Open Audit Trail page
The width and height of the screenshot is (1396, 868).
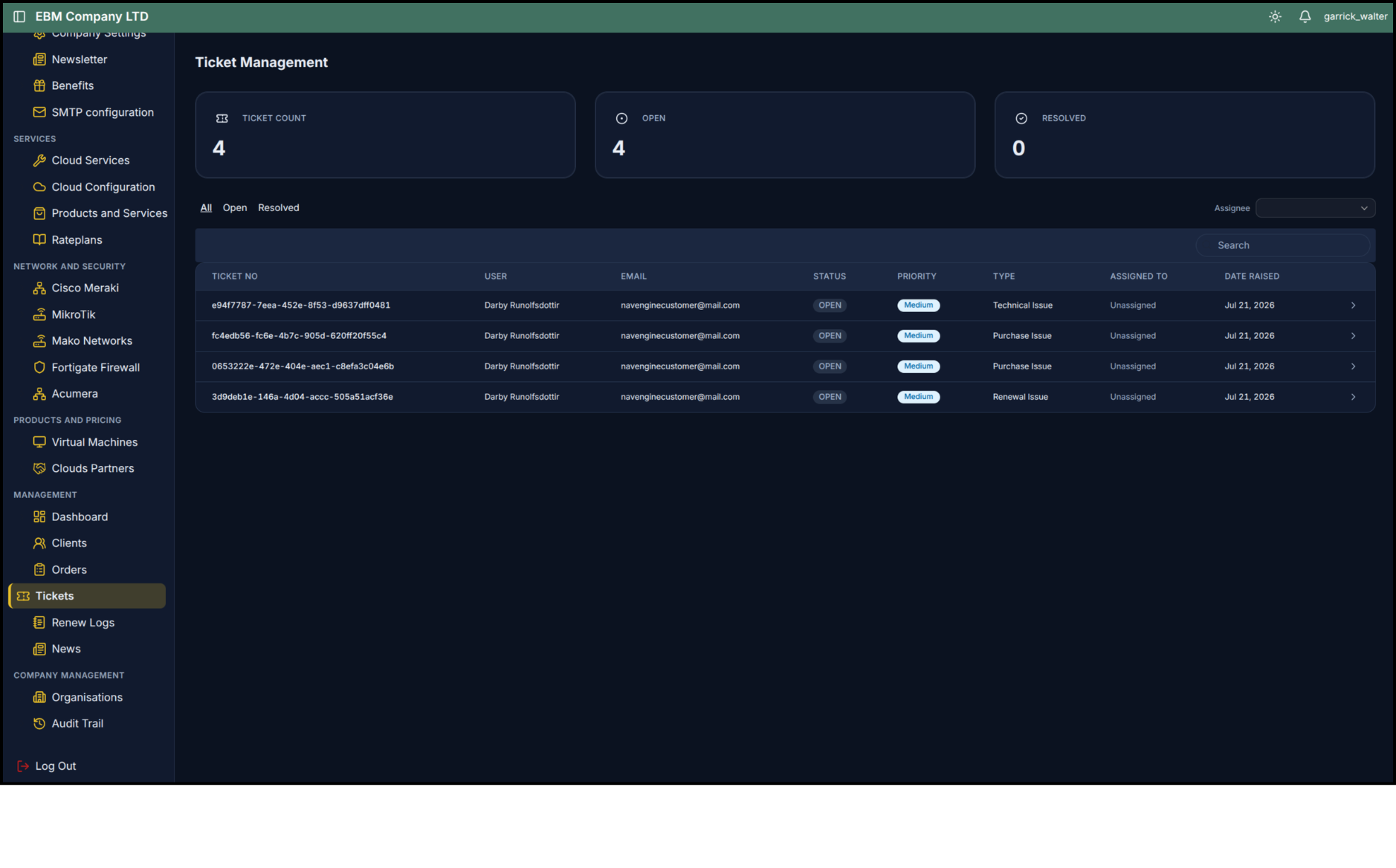click(77, 724)
